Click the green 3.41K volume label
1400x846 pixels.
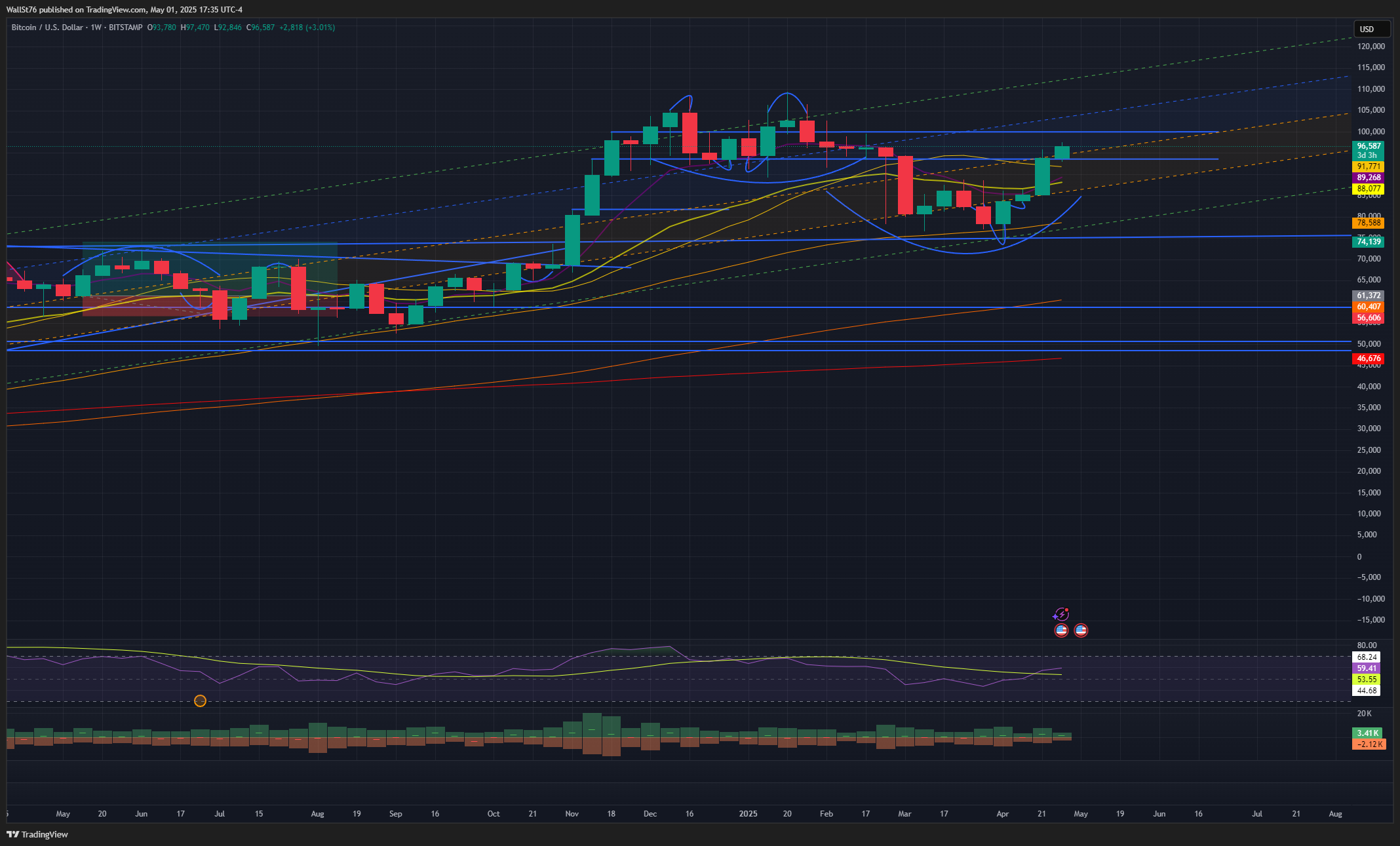click(1368, 733)
